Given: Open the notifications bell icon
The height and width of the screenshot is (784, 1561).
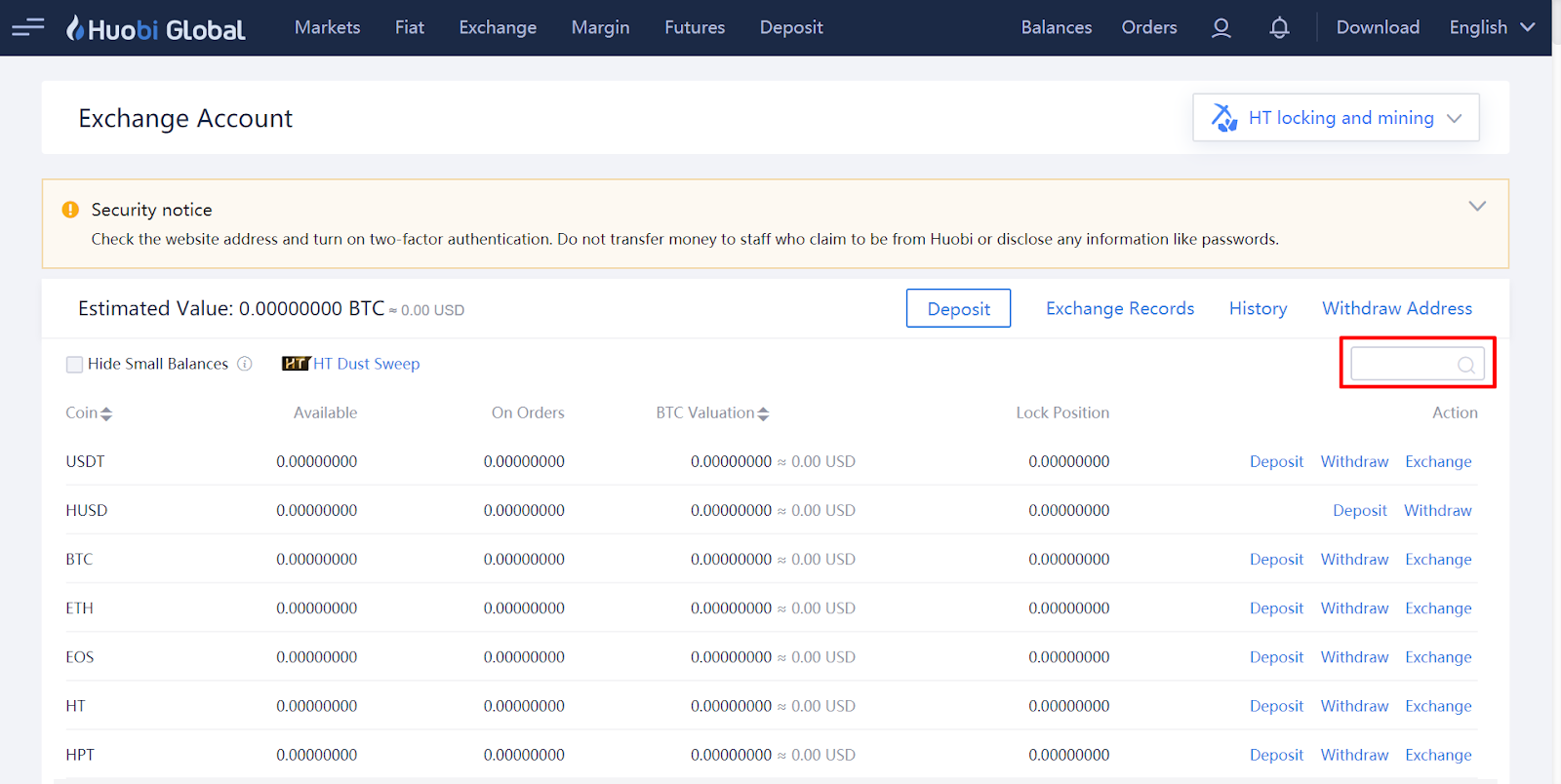Looking at the screenshot, I should tap(1279, 28).
